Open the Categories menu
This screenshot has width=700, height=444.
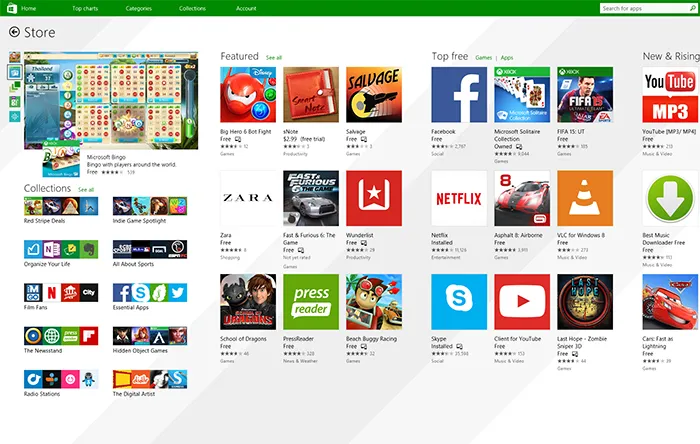click(x=138, y=8)
